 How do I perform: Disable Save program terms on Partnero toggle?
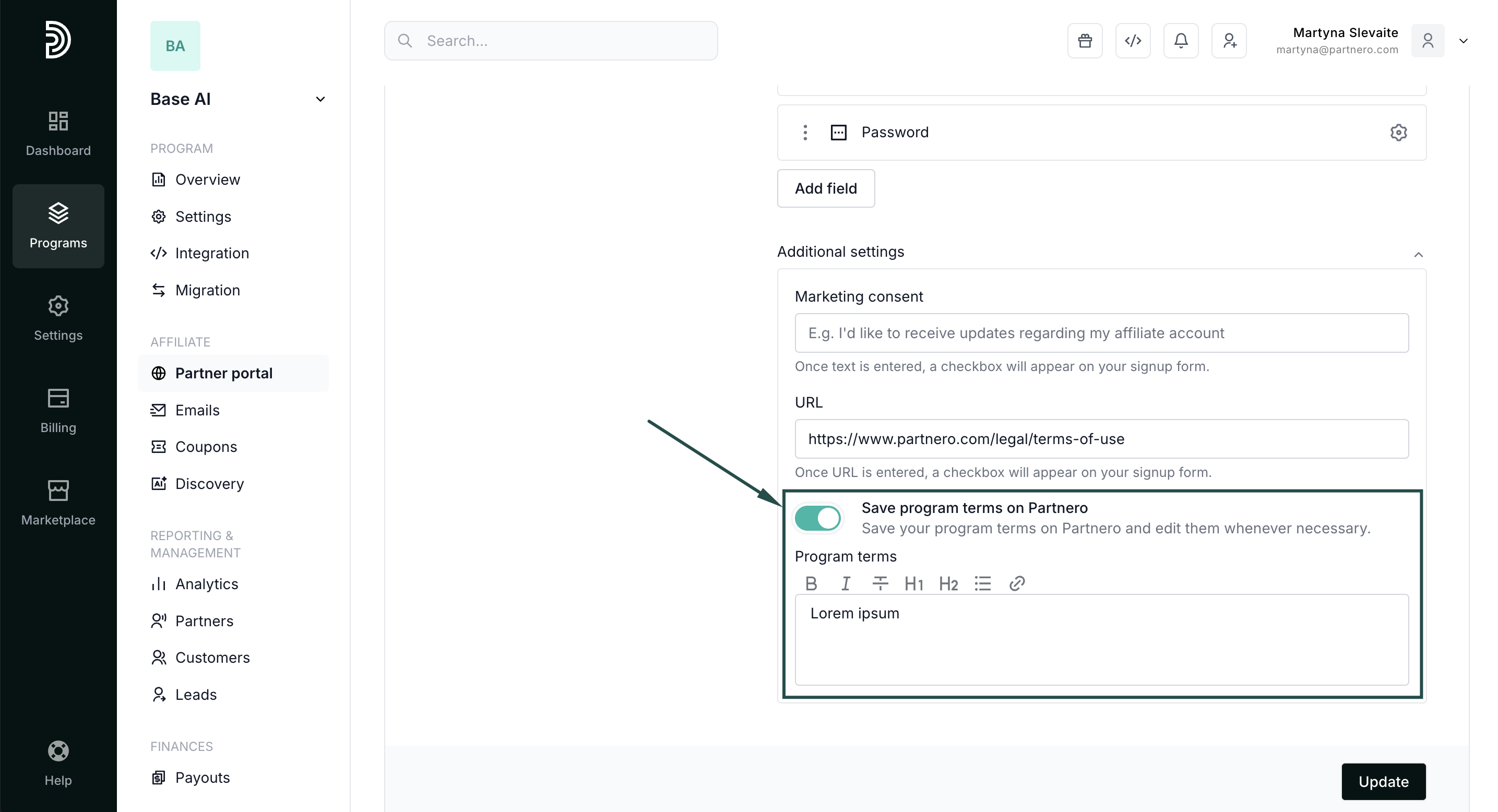point(817,518)
